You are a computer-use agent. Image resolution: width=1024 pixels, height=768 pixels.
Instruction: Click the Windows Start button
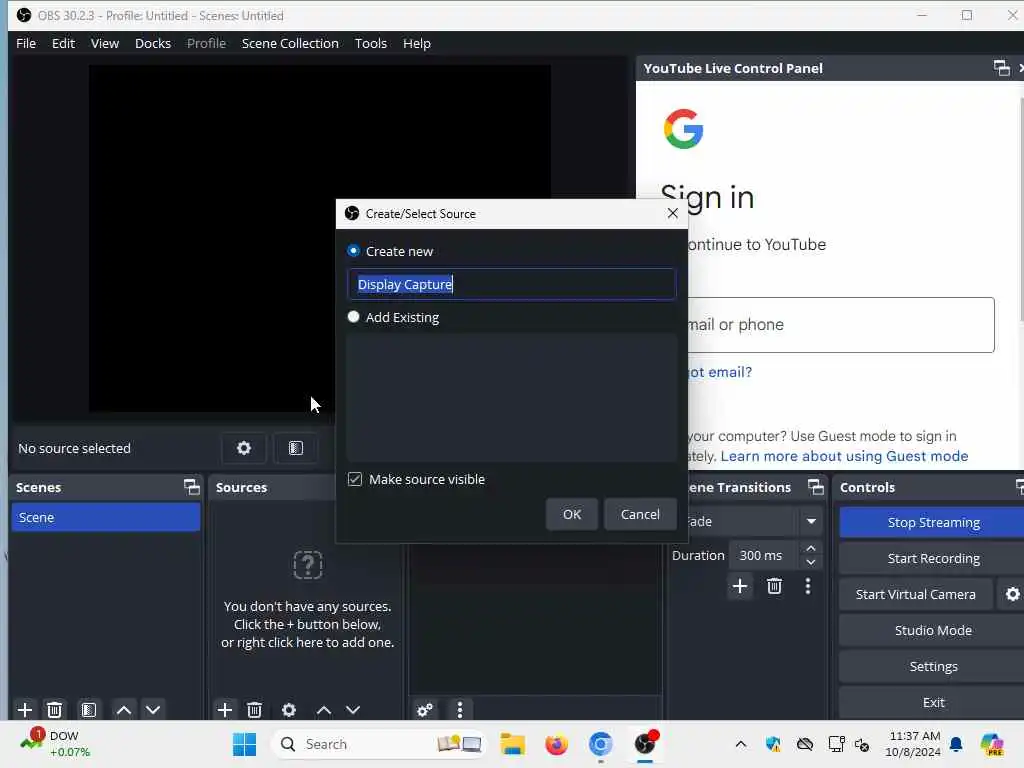click(x=244, y=744)
